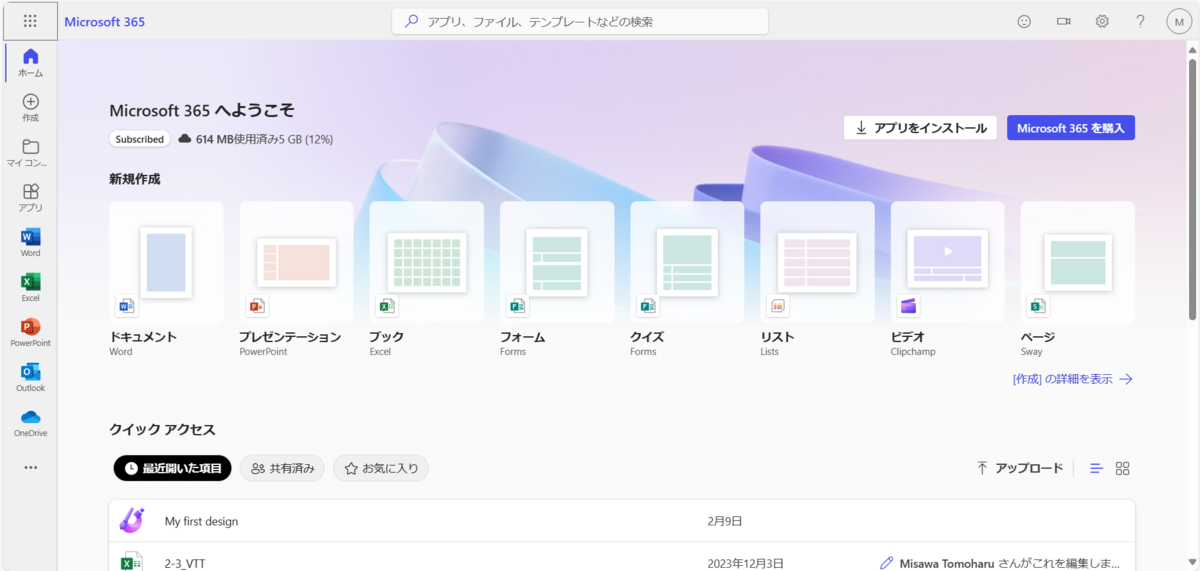Switch to grid view layout
The image size is (1200, 571).
(x=1122, y=468)
